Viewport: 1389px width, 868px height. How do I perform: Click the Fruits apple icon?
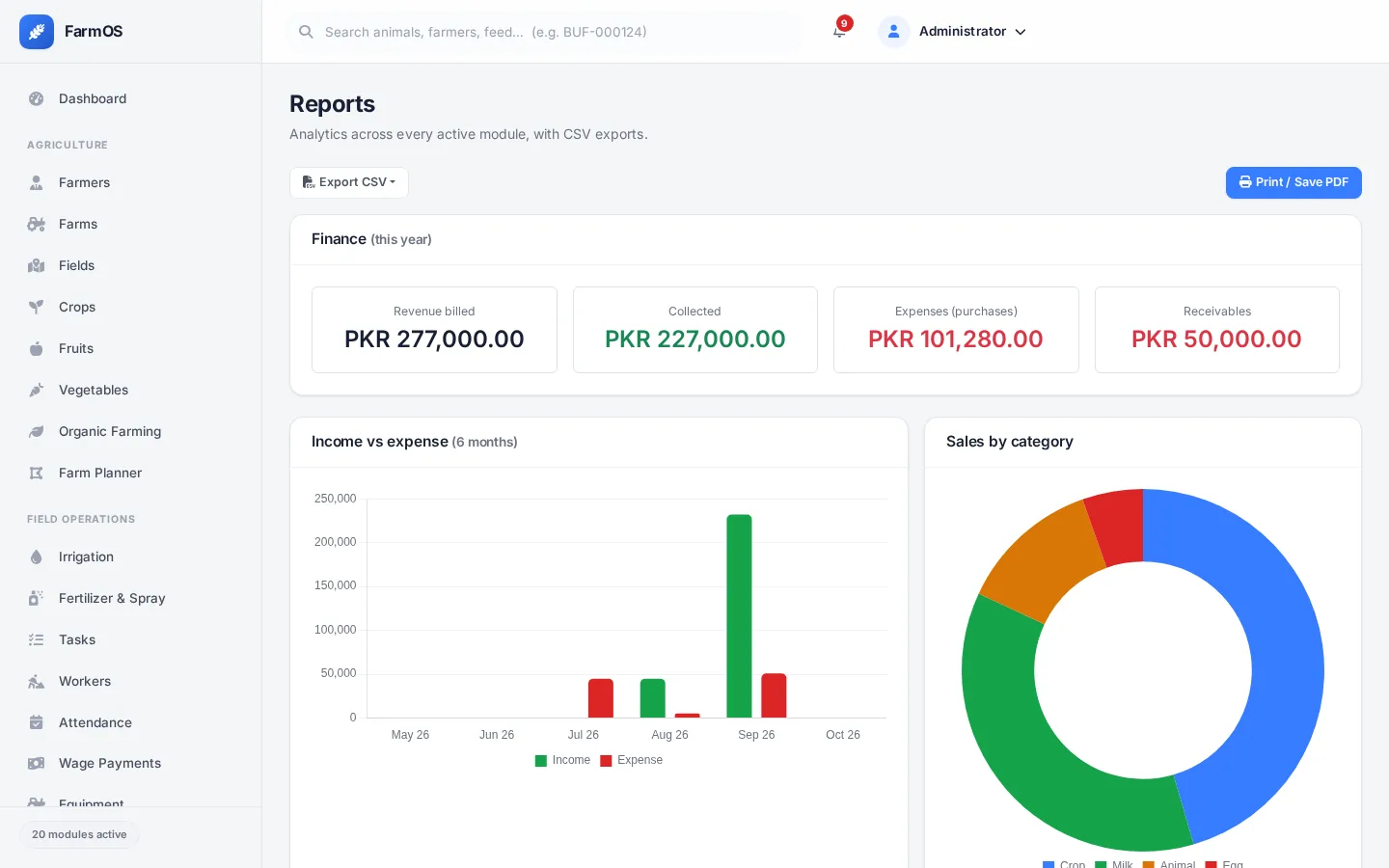click(x=37, y=348)
